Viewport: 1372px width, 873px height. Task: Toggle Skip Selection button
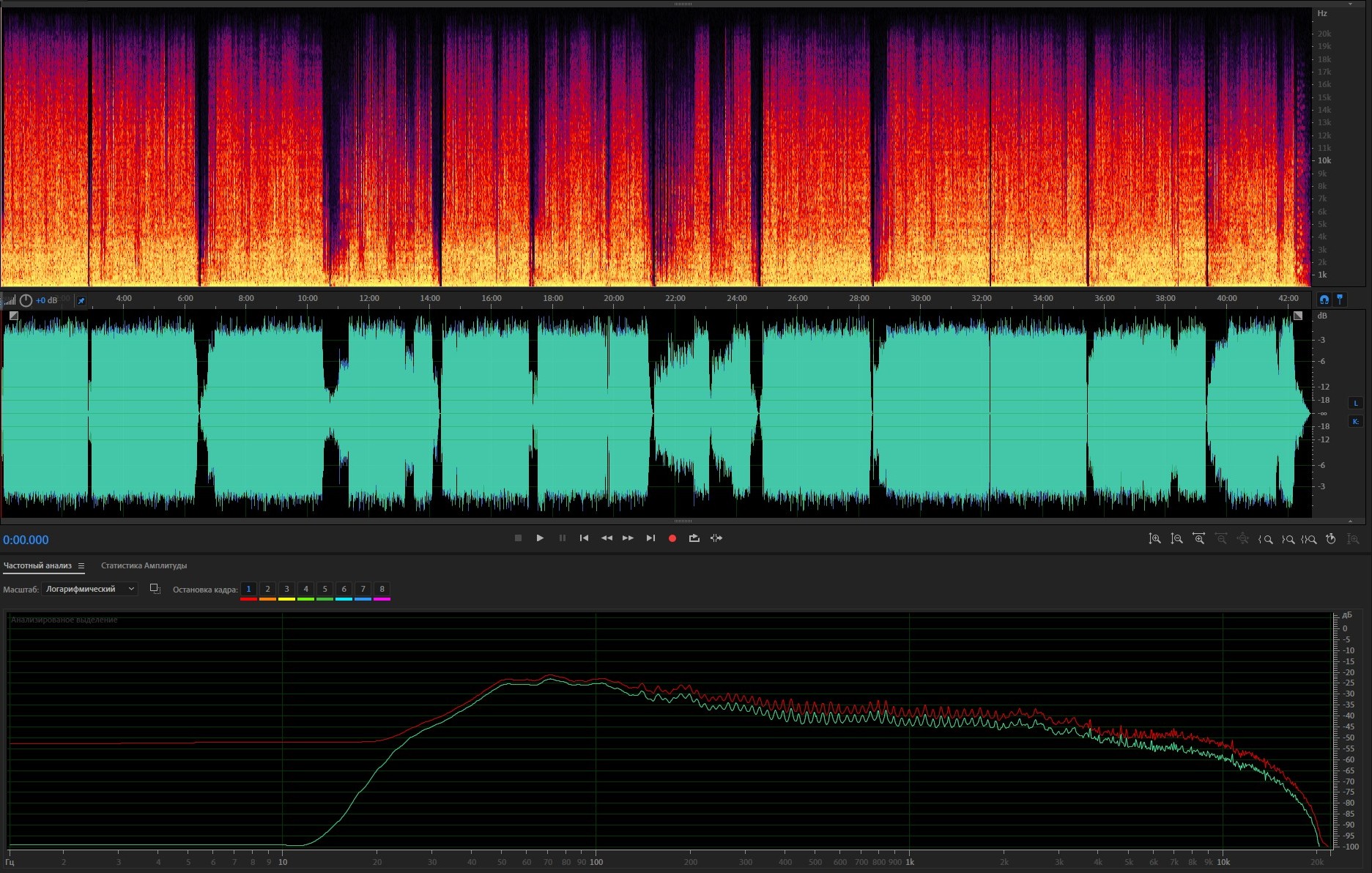click(x=716, y=538)
